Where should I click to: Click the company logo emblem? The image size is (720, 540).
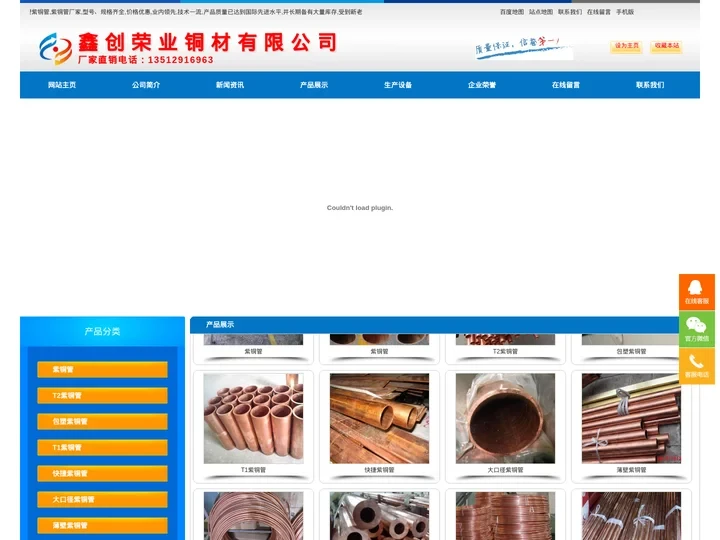point(56,48)
